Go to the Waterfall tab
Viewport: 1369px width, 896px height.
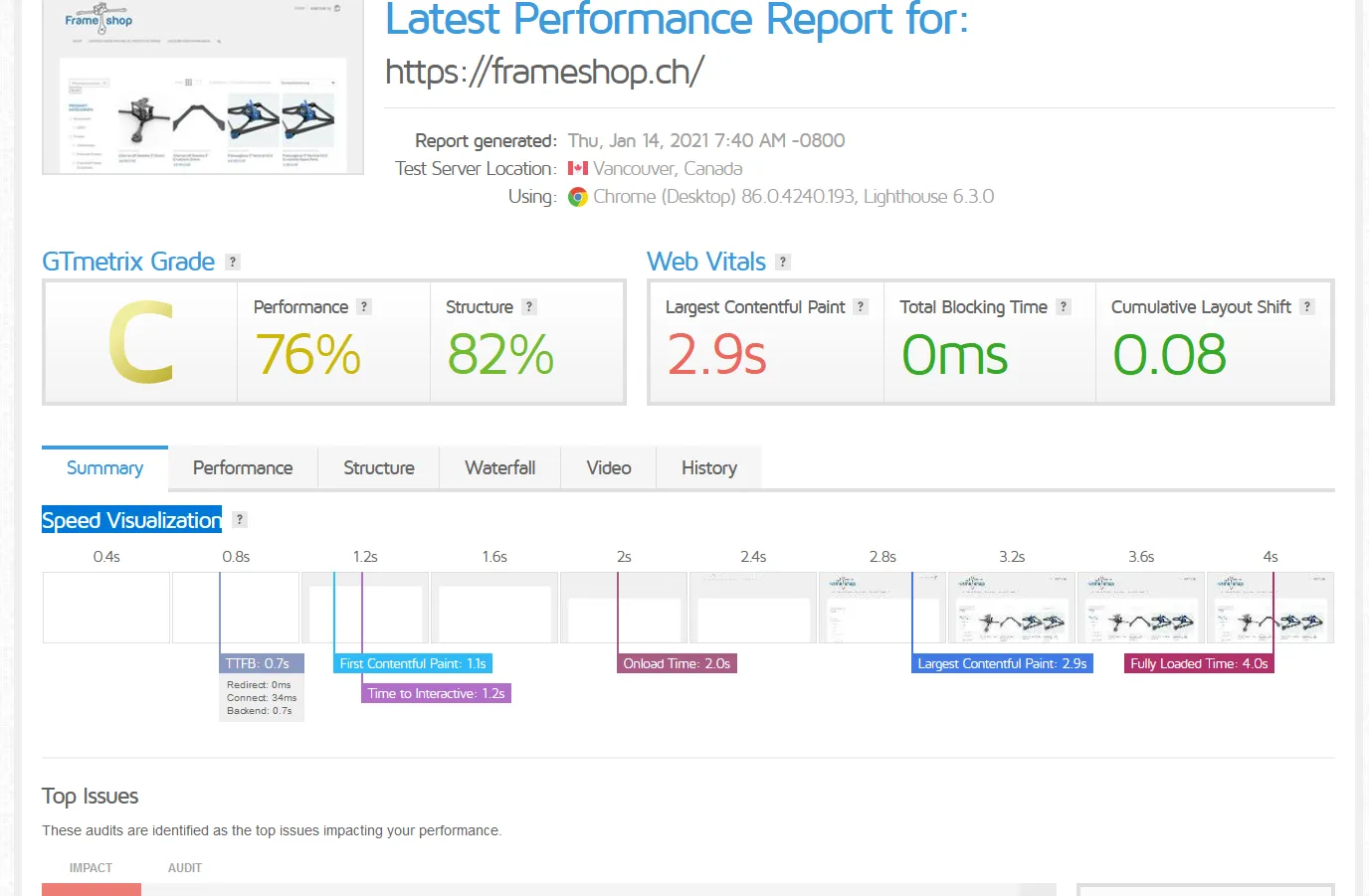(499, 468)
